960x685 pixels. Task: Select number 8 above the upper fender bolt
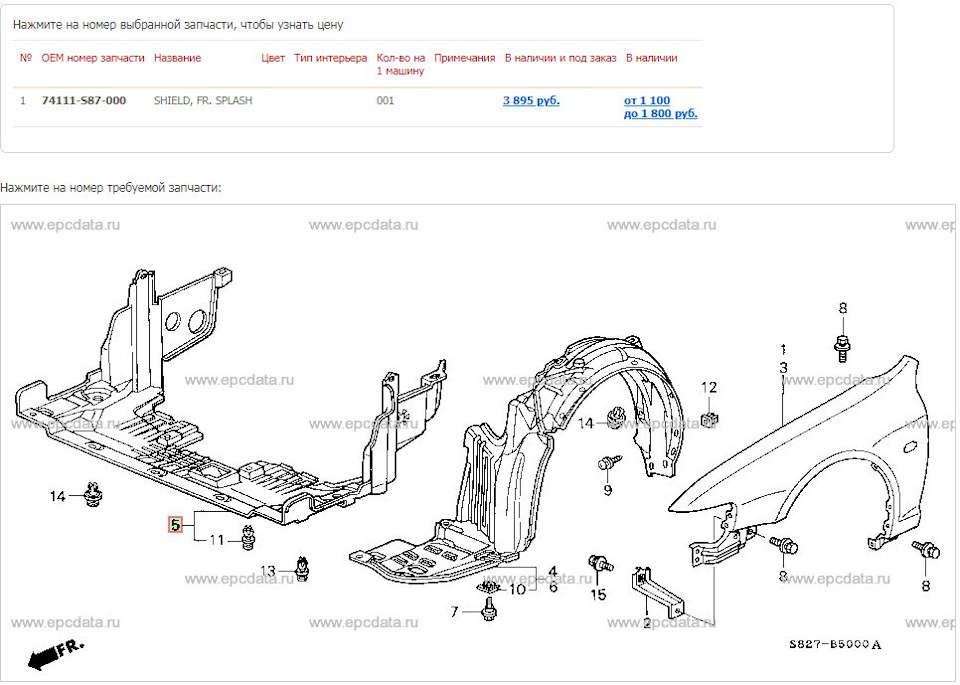842,308
